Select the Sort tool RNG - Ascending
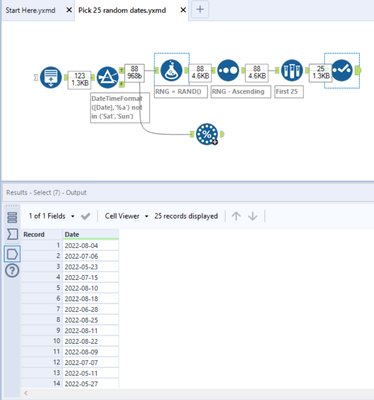 [x=228, y=70]
